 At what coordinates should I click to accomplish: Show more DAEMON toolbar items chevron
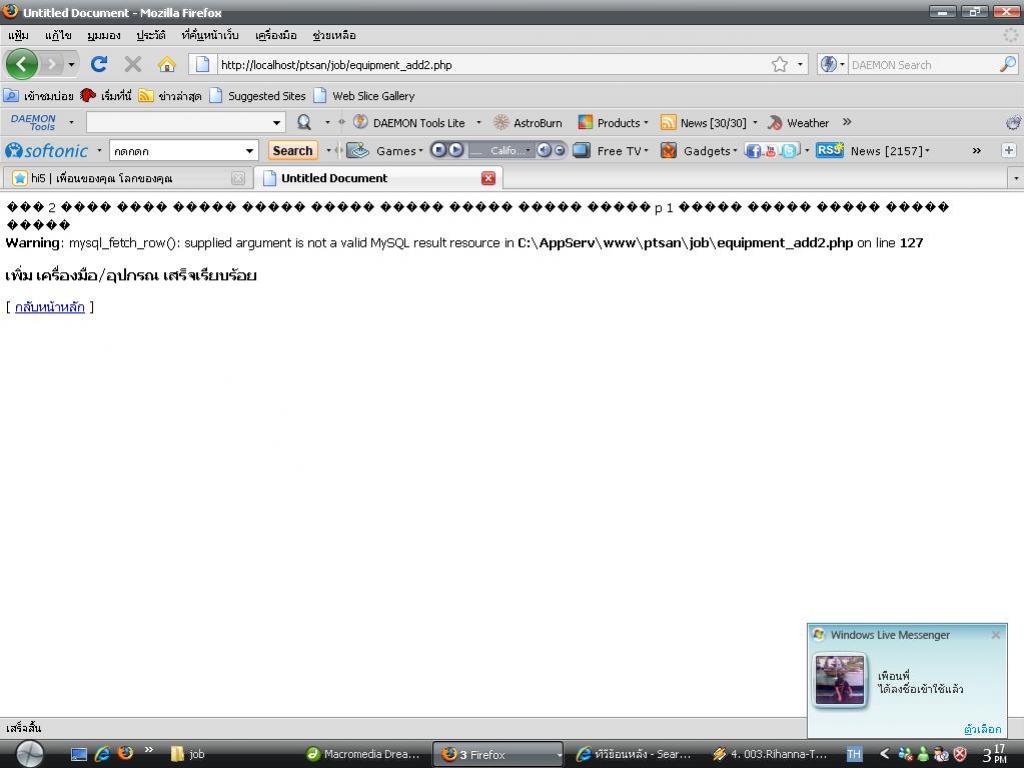(x=847, y=121)
